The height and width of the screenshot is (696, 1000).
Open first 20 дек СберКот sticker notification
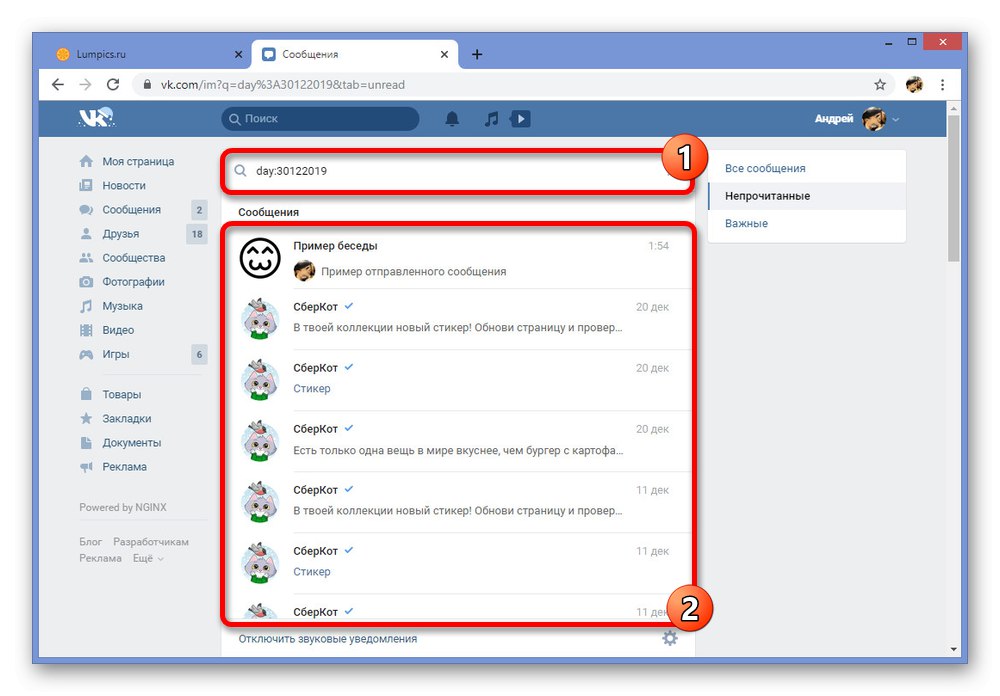[457, 319]
